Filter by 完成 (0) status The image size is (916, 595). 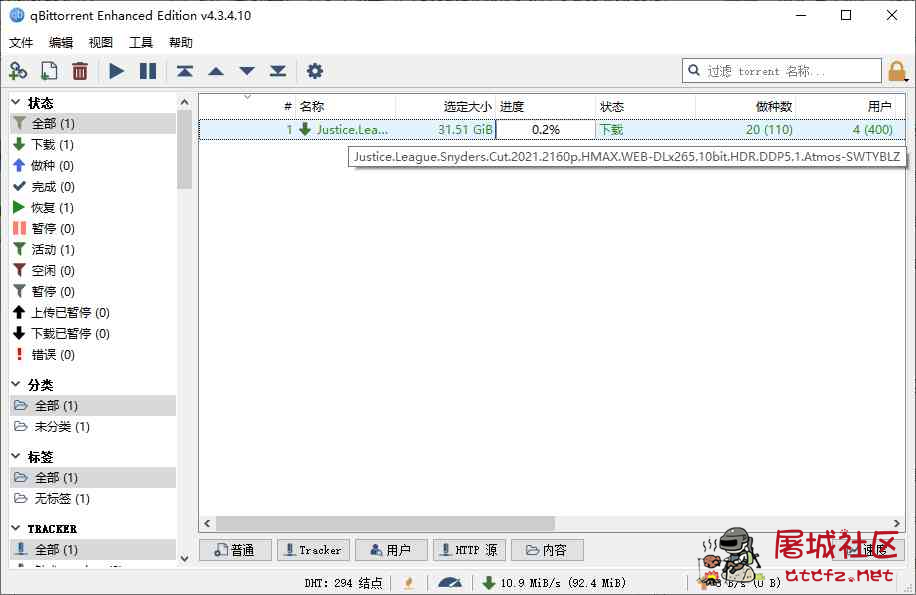[x=93, y=186]
